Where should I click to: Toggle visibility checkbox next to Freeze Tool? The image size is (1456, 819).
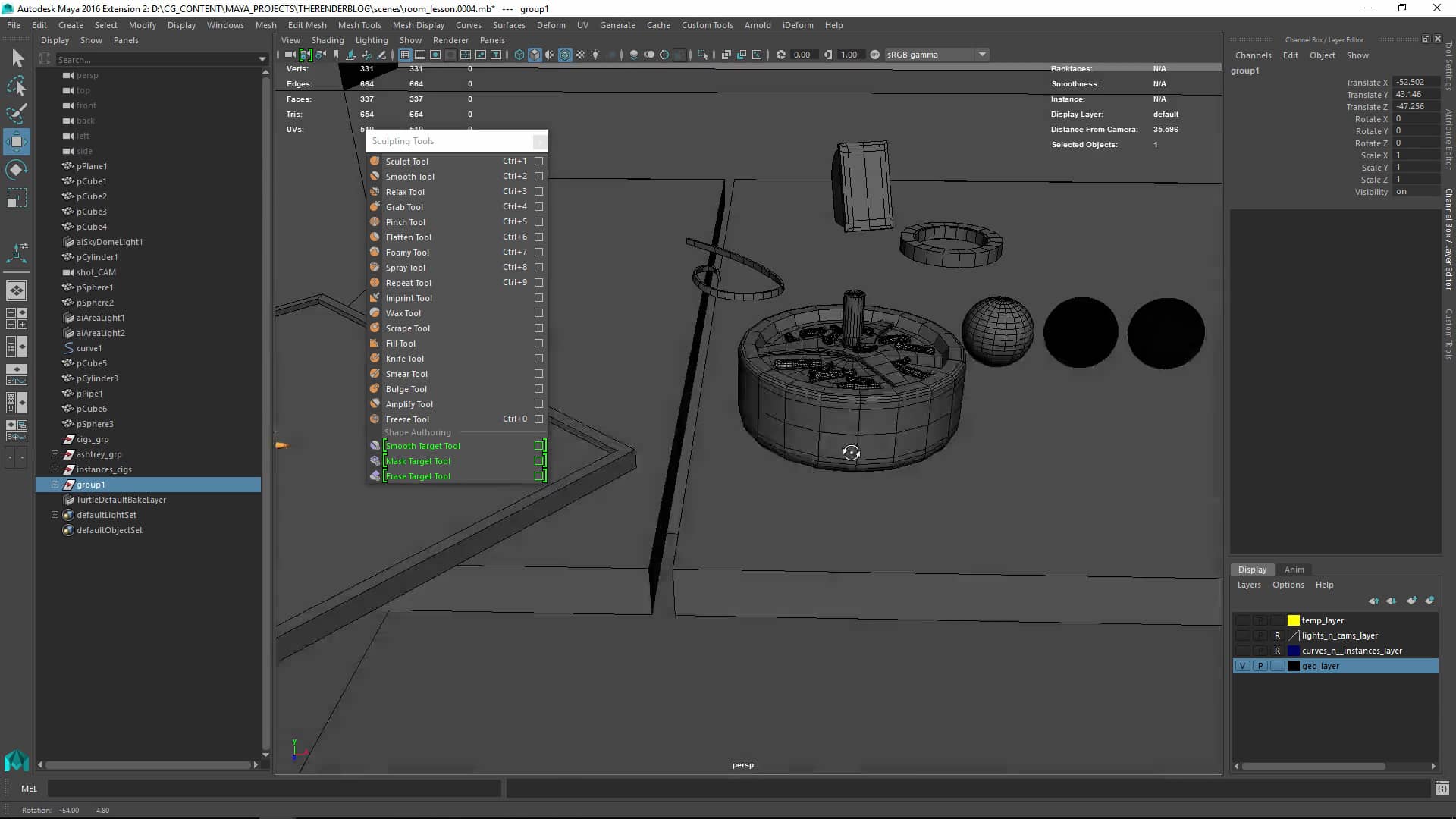(x=538, y=419)
